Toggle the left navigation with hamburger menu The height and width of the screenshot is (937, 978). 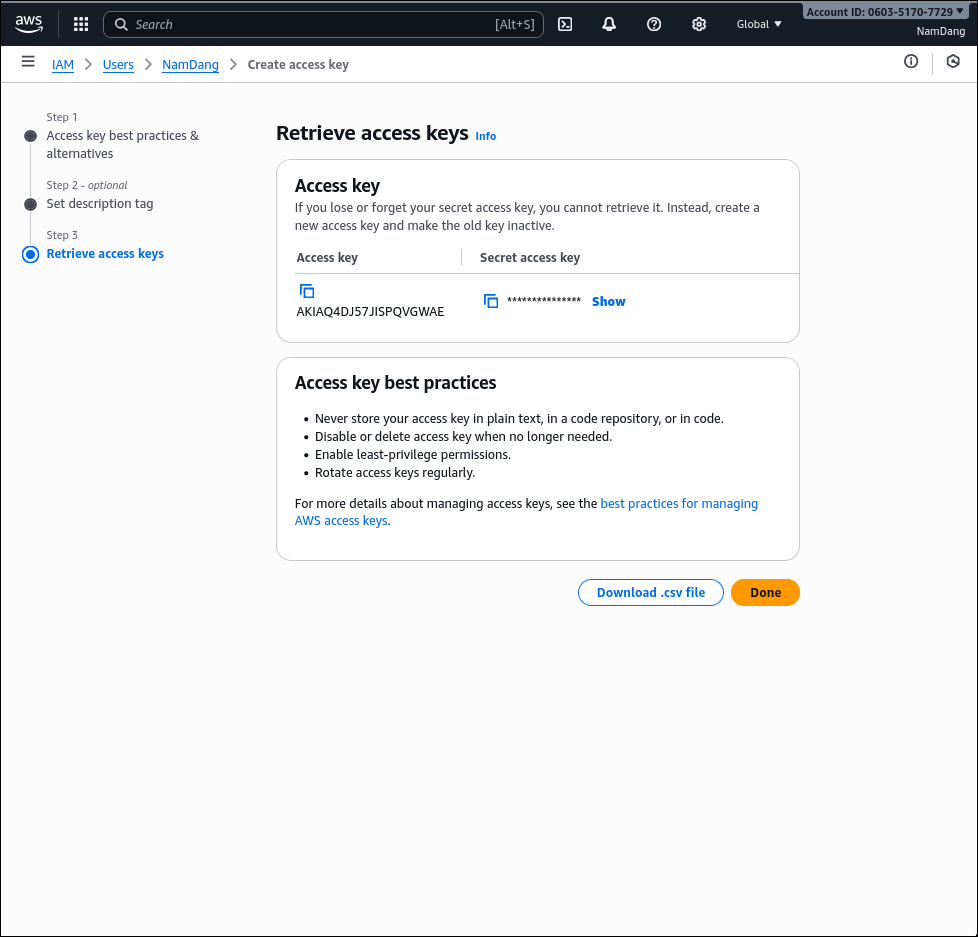tap(28, 62)
